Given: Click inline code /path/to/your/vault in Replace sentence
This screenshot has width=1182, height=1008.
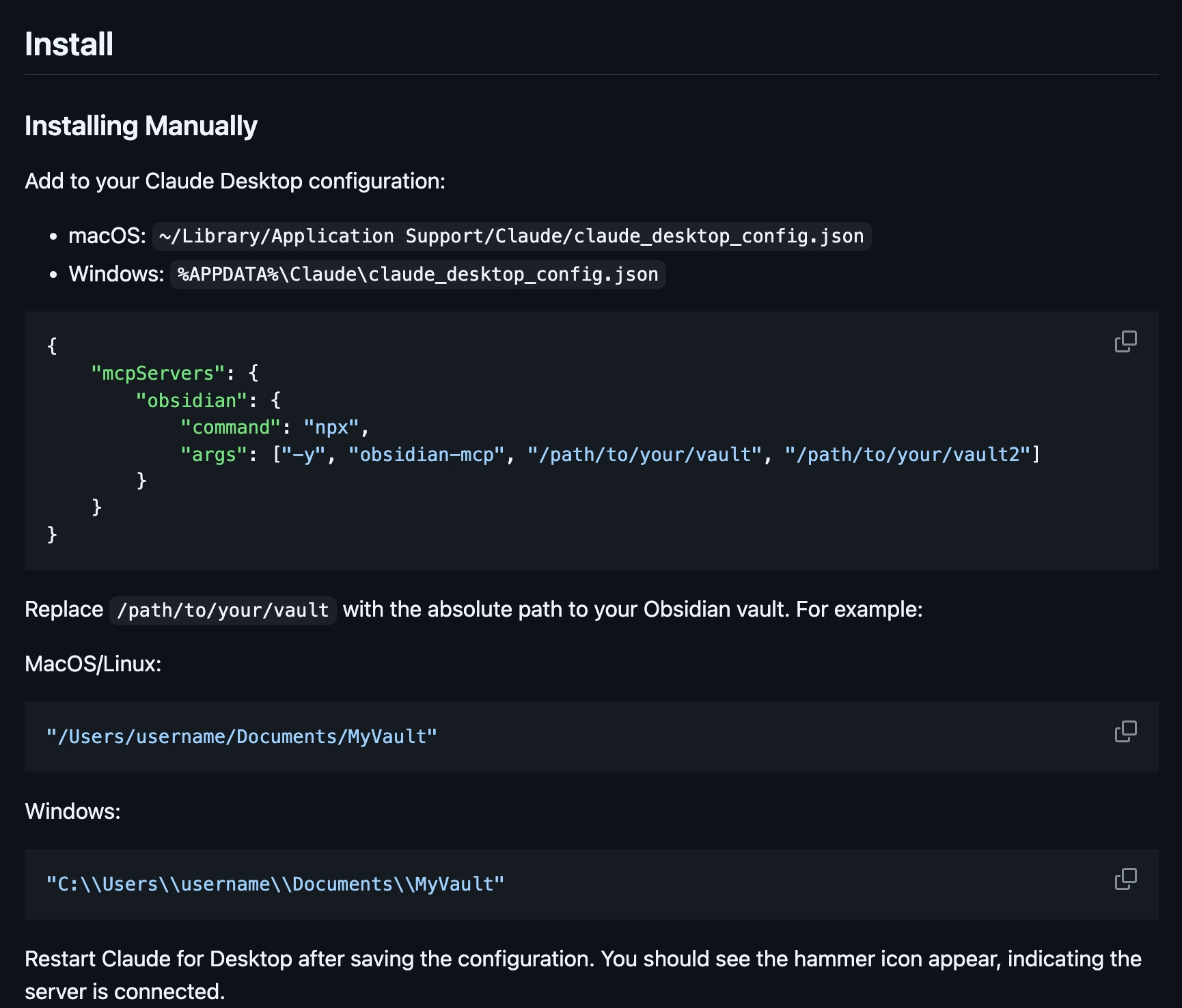Looking at the screenshot, I should (x=223, y=610).
